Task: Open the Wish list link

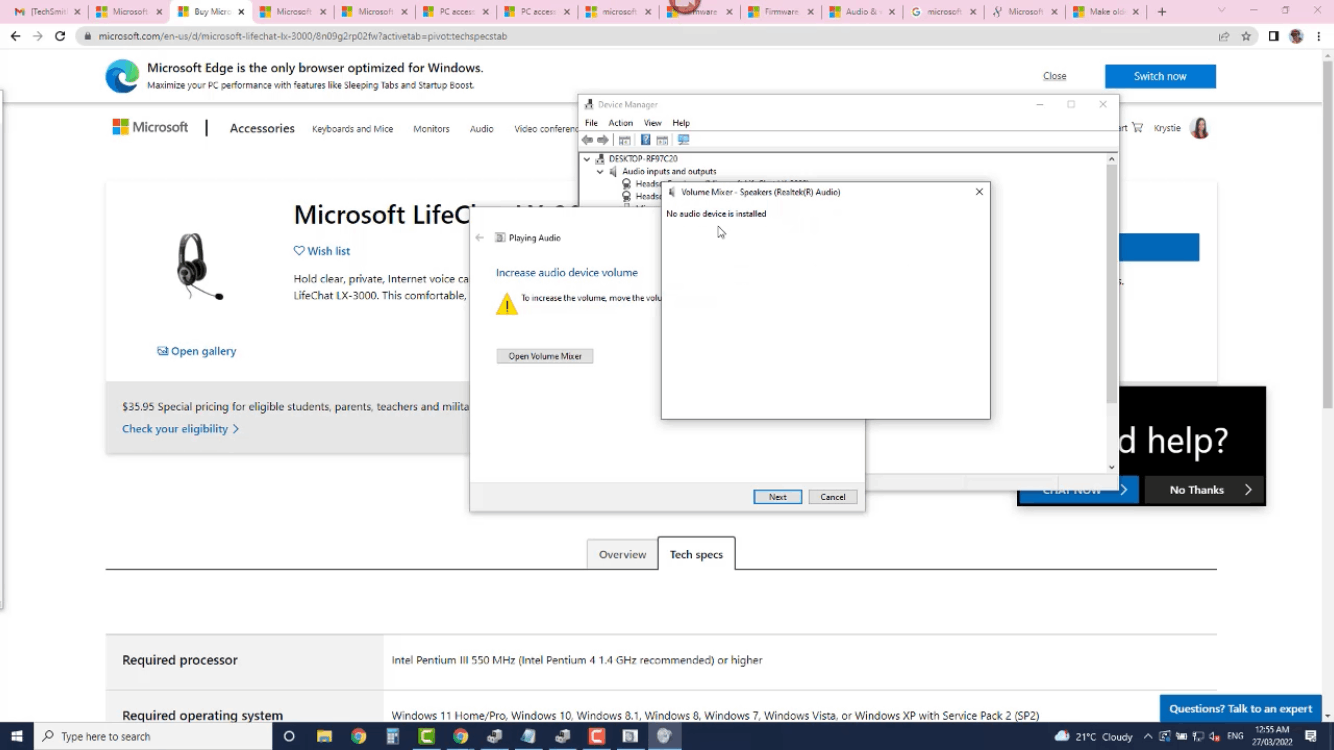Action: (322, 251)
